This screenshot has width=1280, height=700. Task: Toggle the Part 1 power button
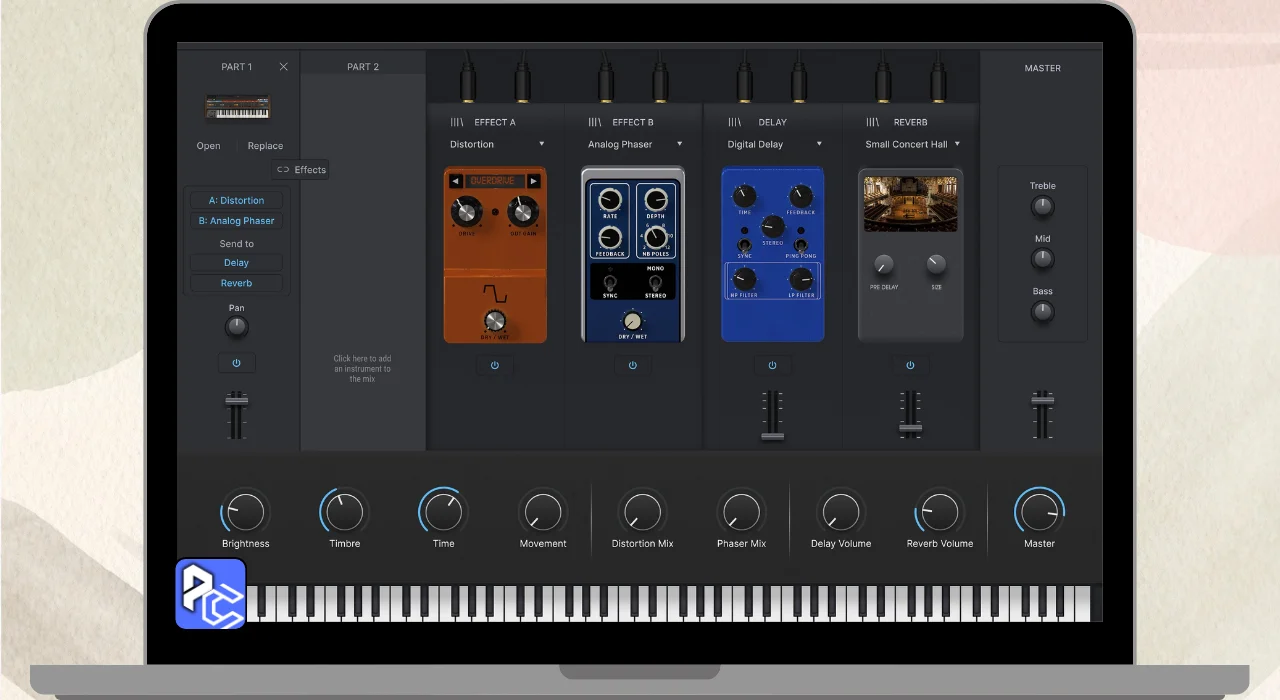point(236,363)
